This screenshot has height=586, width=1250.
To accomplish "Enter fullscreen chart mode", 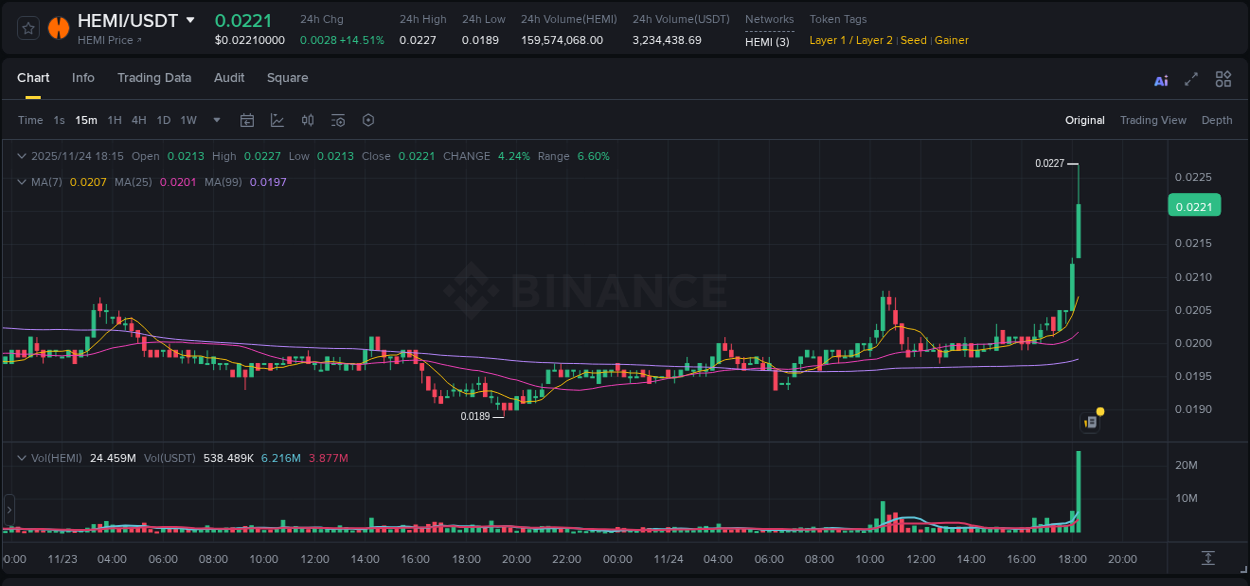I will tap(1191, 79).
